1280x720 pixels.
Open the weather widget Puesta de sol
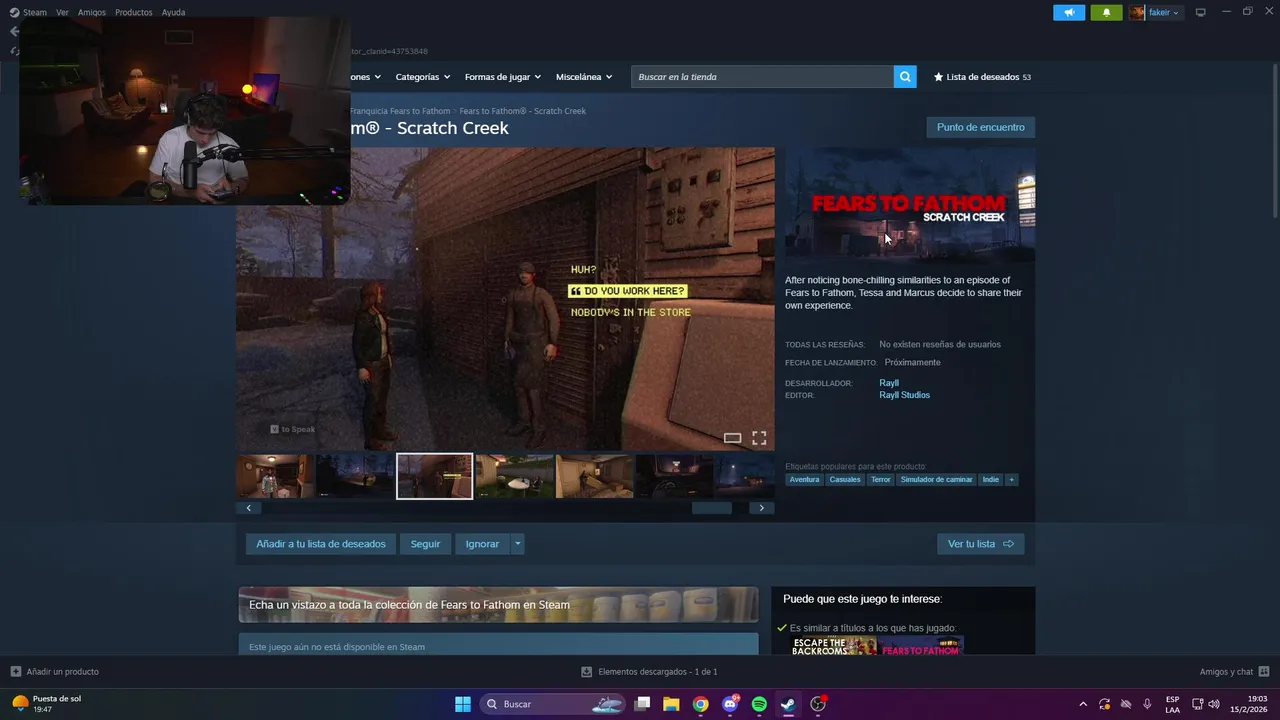click(x=46, y=704)
